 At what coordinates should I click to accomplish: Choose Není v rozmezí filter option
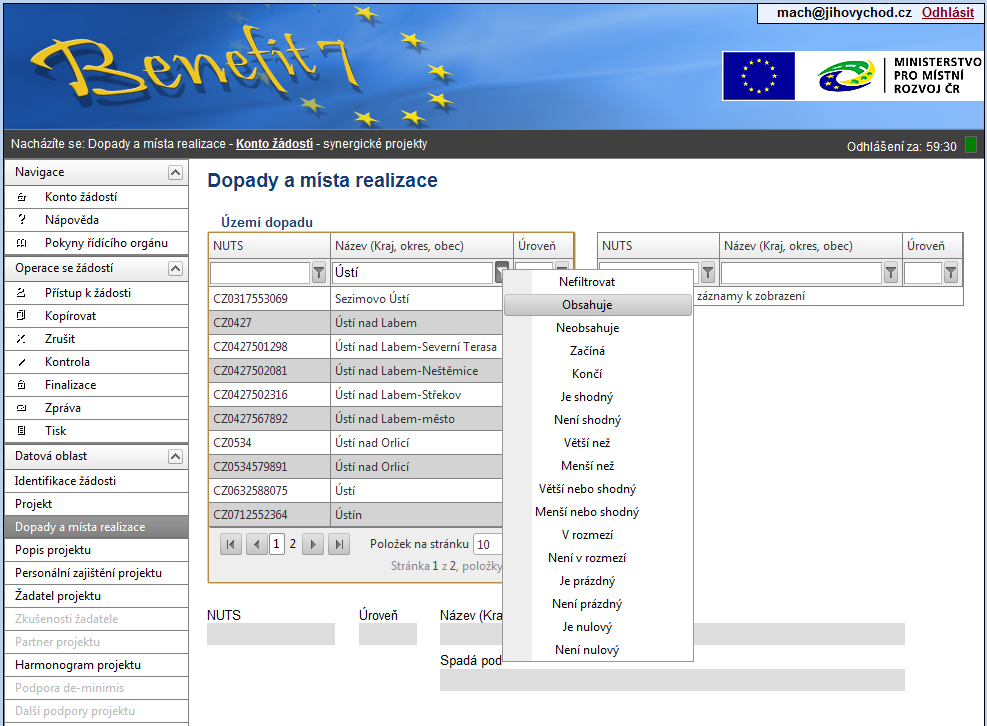coord(587,558)
